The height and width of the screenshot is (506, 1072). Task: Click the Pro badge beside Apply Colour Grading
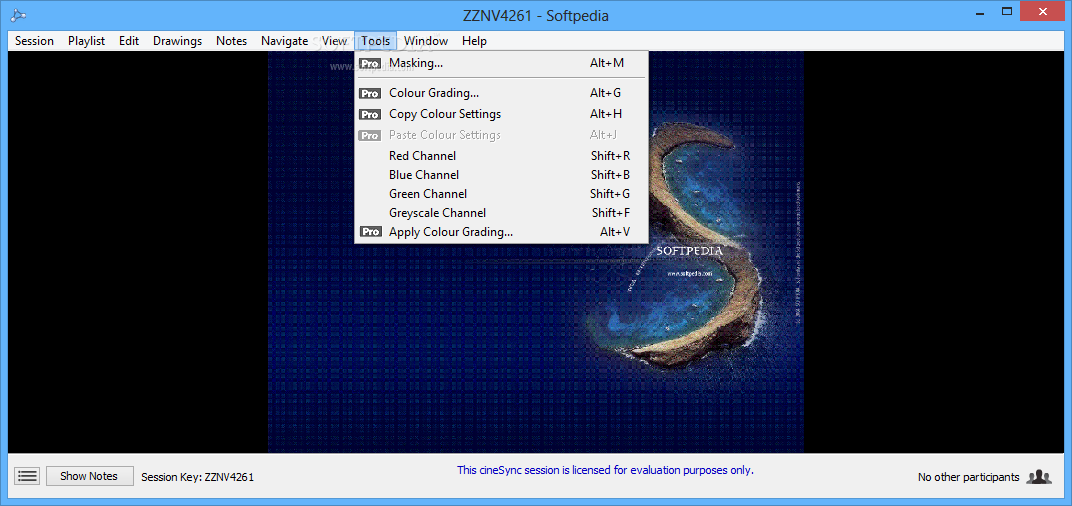(370, 232)
